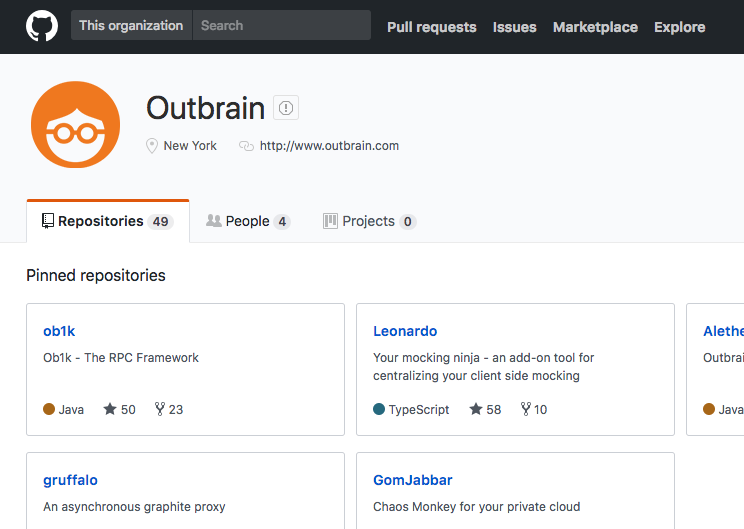Click the link chain icon beside the website URL
Image resolution: width=744 pixels, height=529 pixels.
[x=246, y=146]
